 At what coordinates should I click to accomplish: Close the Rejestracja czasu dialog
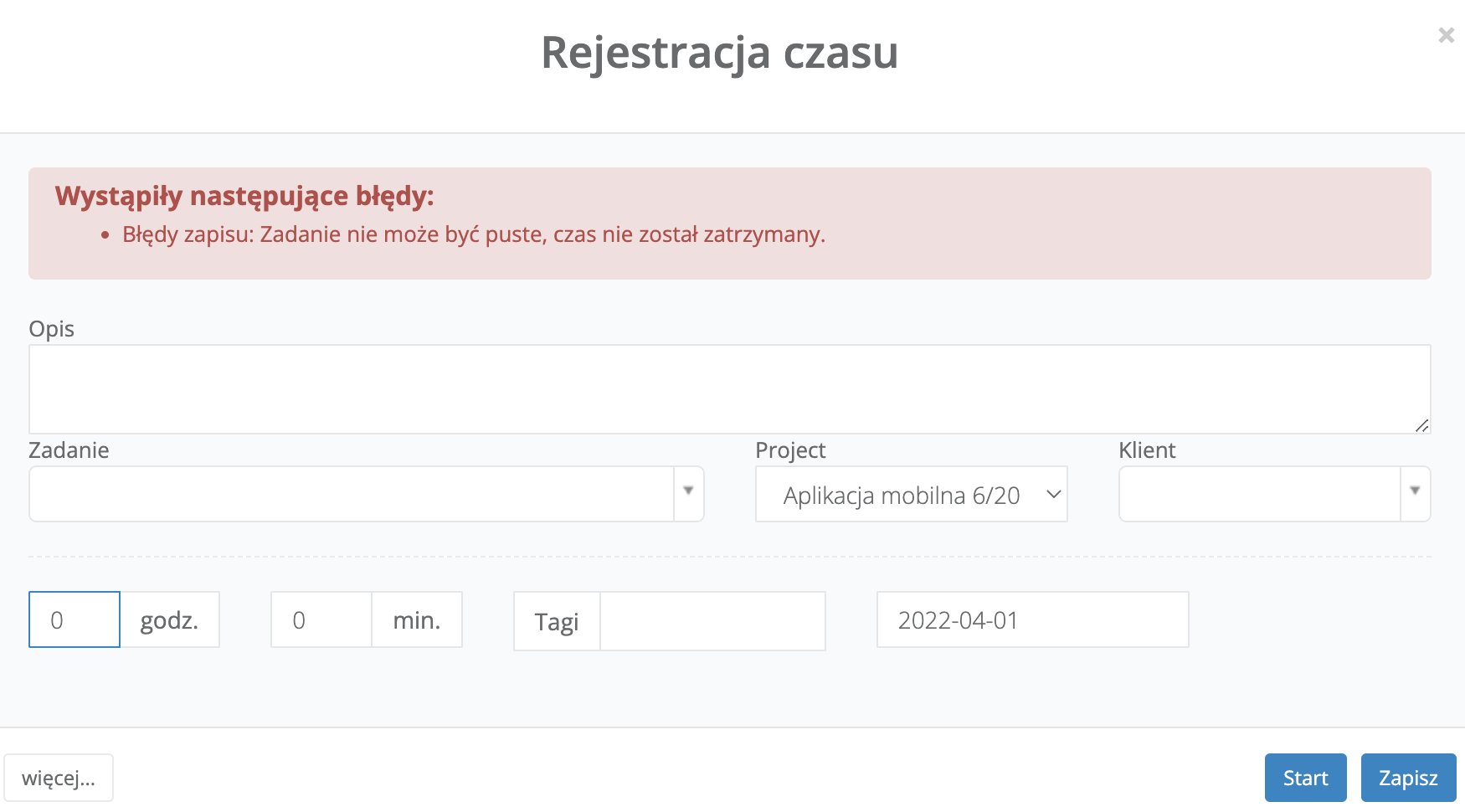[1446, 35]
